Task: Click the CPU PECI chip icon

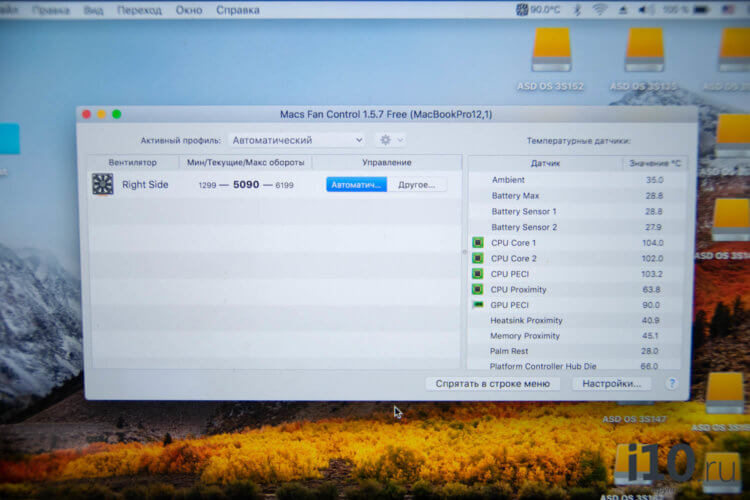Action: [477, 274]
